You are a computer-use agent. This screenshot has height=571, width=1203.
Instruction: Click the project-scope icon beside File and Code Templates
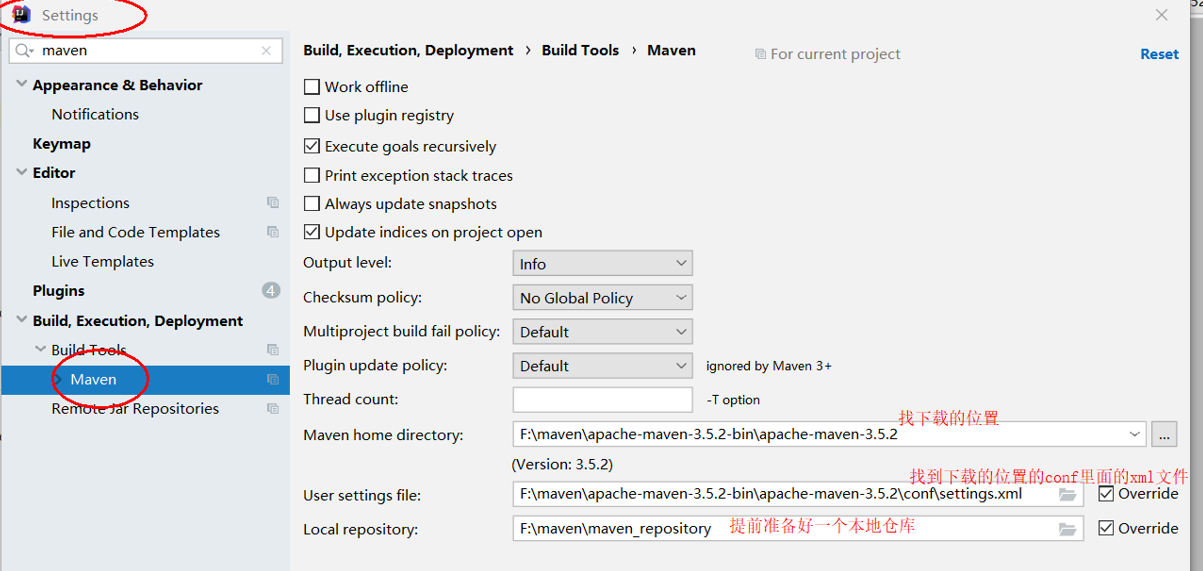(x=272, y=232)
